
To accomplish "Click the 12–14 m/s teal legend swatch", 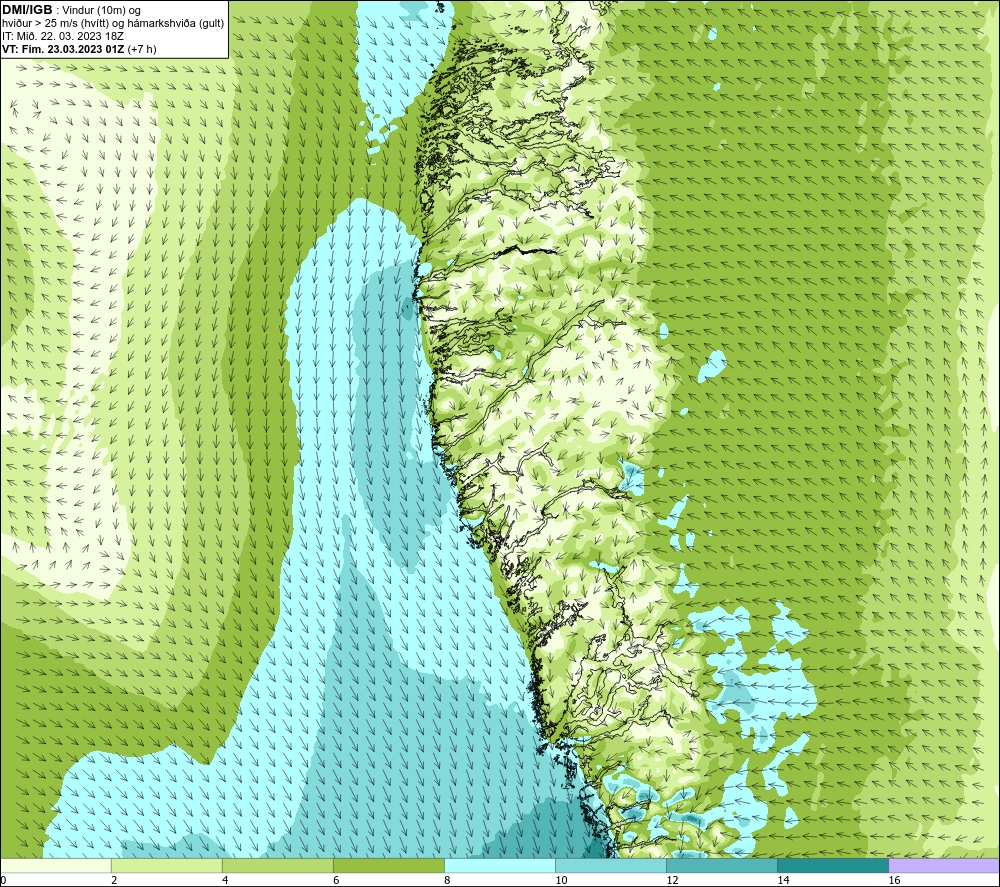I will click(721, 866).
